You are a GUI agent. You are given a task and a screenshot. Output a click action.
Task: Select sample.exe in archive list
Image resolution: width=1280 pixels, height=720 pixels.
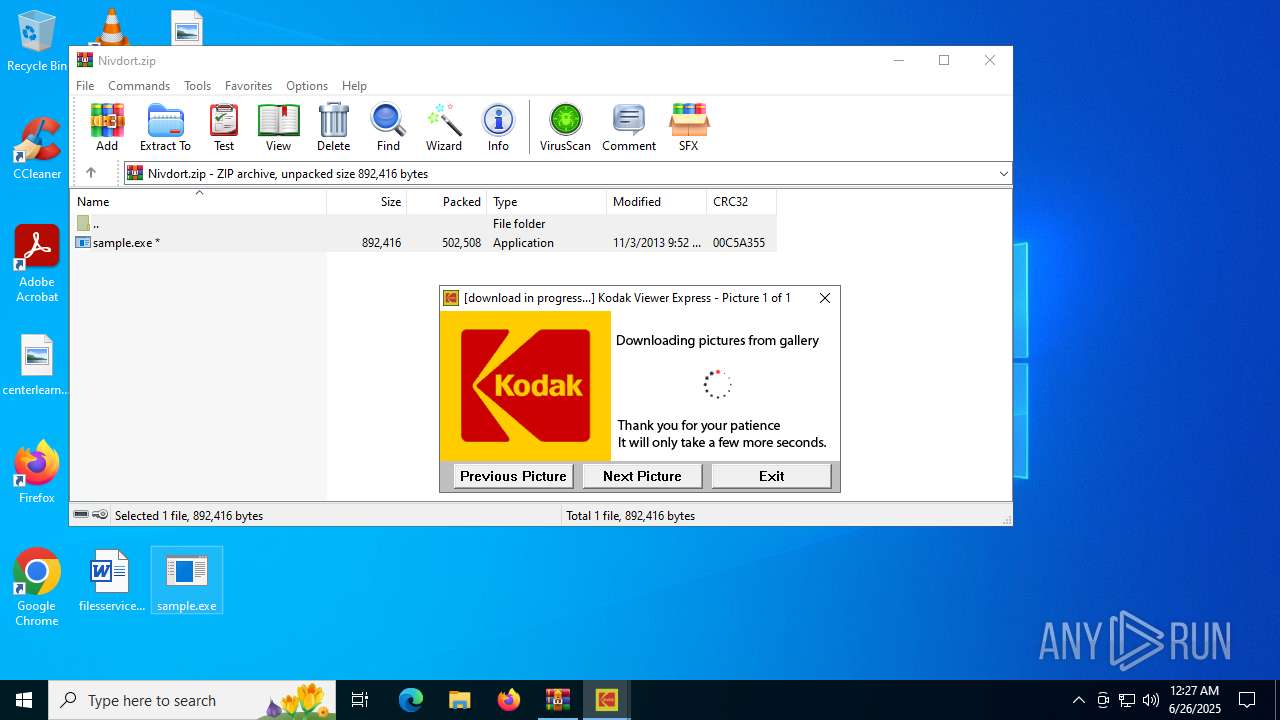423,243
